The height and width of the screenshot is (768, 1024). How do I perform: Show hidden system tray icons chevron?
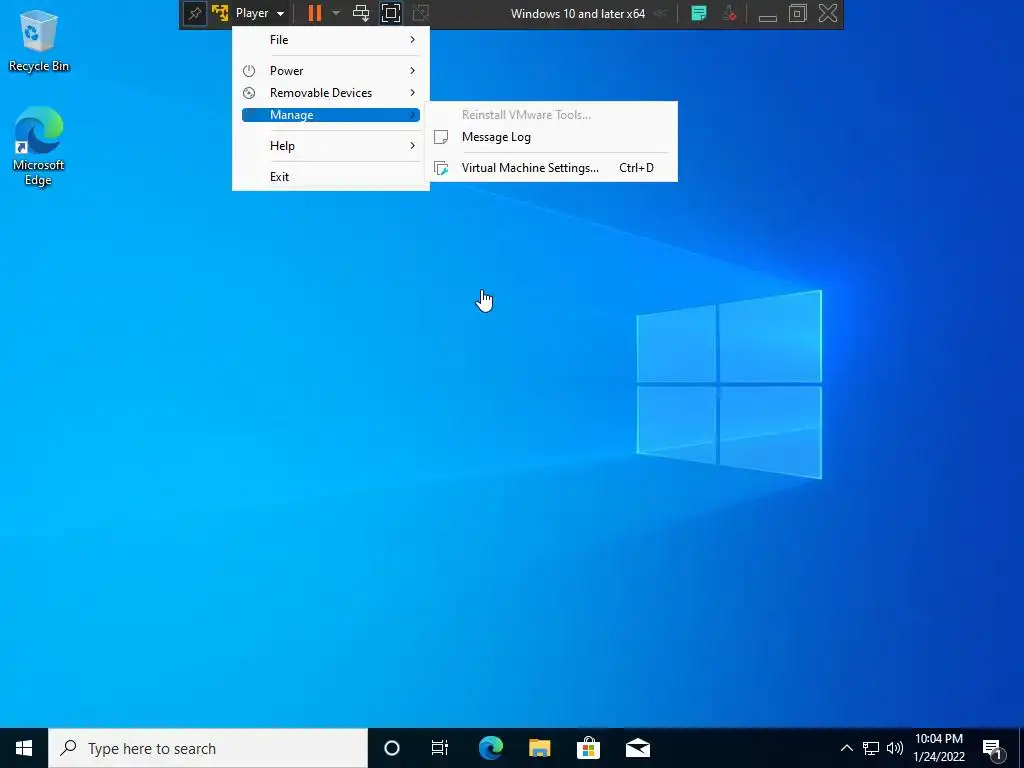846,748
